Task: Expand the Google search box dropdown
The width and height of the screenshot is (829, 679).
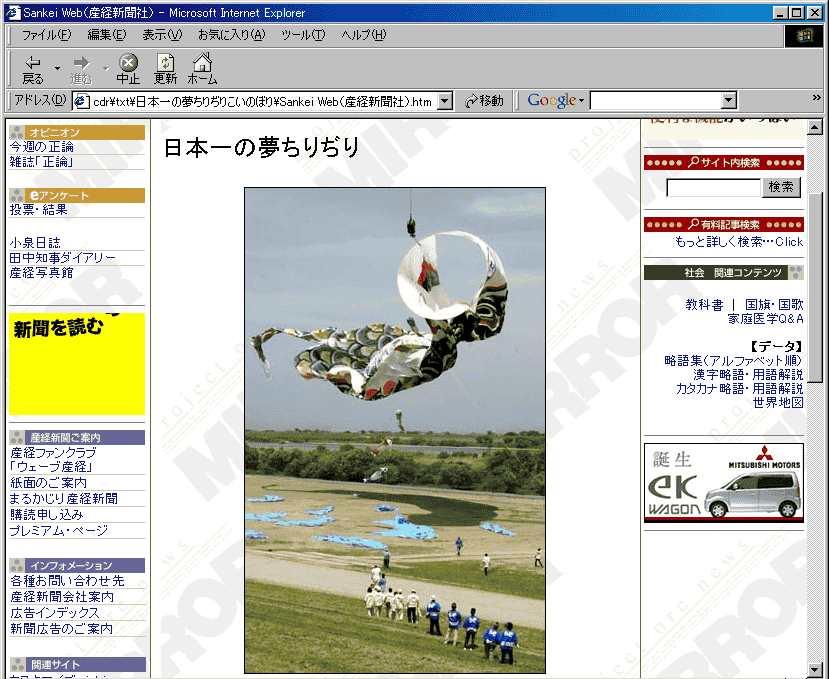Action: point(728,101)
